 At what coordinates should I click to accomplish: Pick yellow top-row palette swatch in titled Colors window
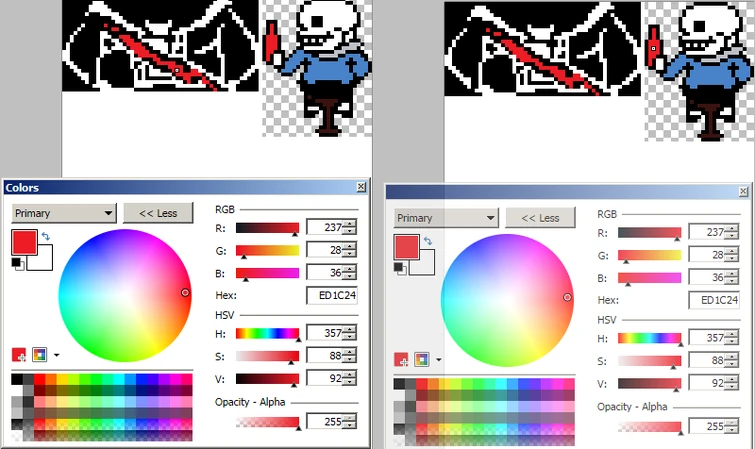click(x=62, y=380)
